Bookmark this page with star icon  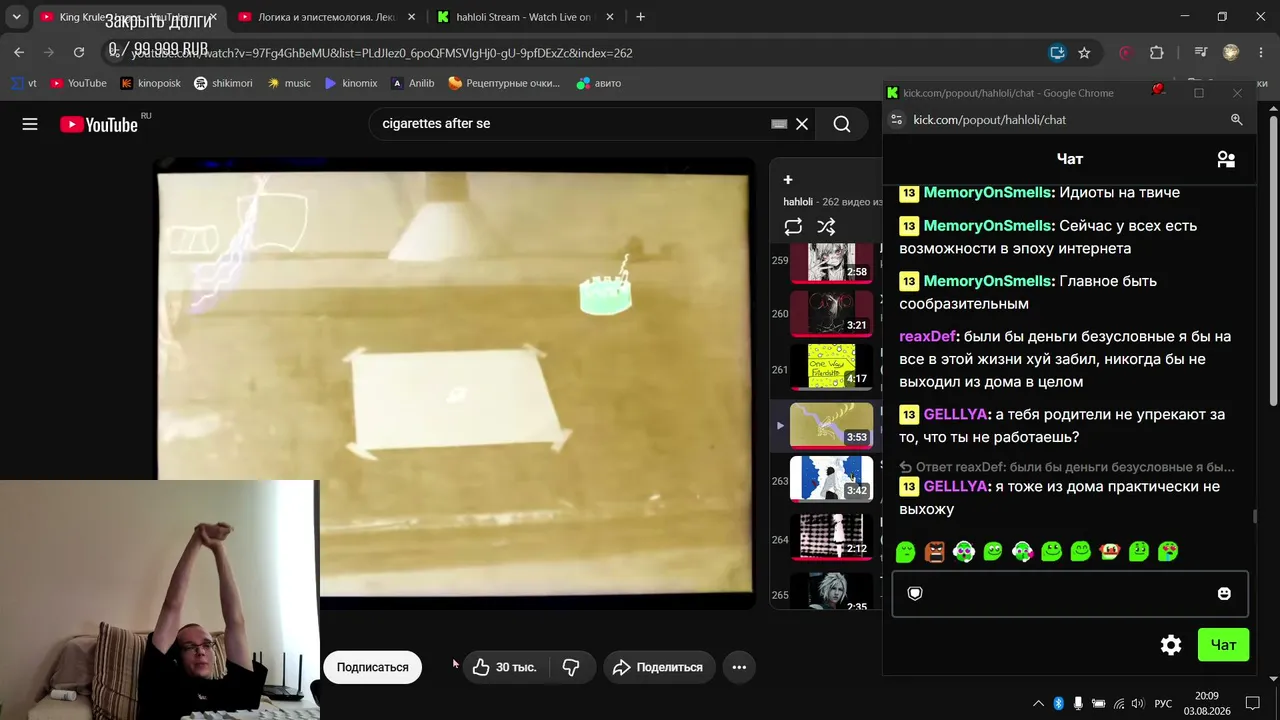click(x=1084, y=53)
